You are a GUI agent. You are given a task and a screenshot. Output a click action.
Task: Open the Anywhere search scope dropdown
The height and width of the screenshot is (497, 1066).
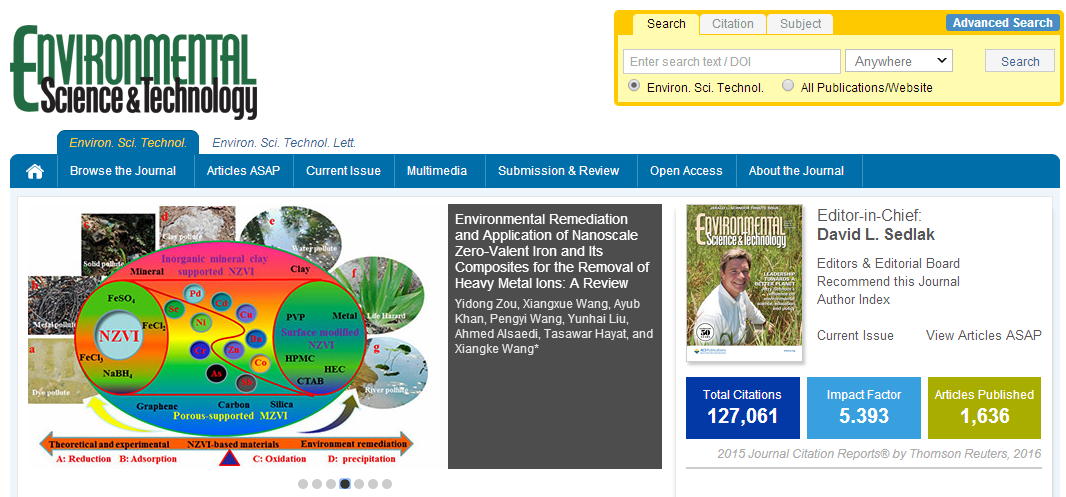point(899,61)
